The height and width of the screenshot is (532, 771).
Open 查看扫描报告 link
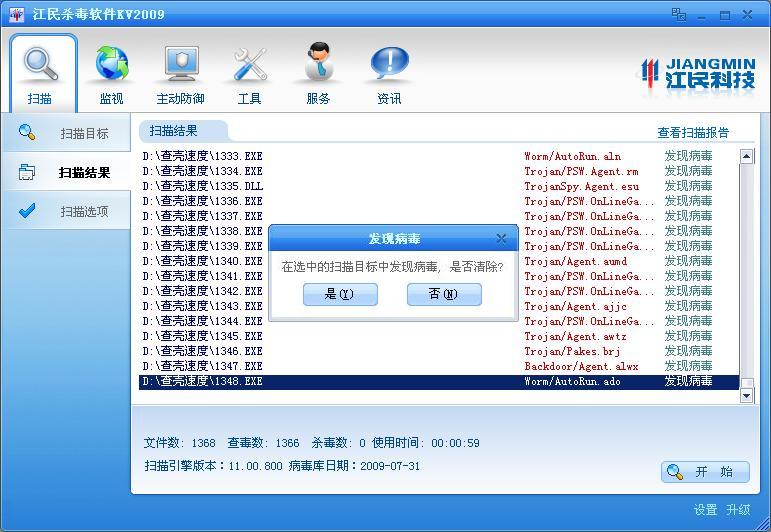click(x=693, y=132)
